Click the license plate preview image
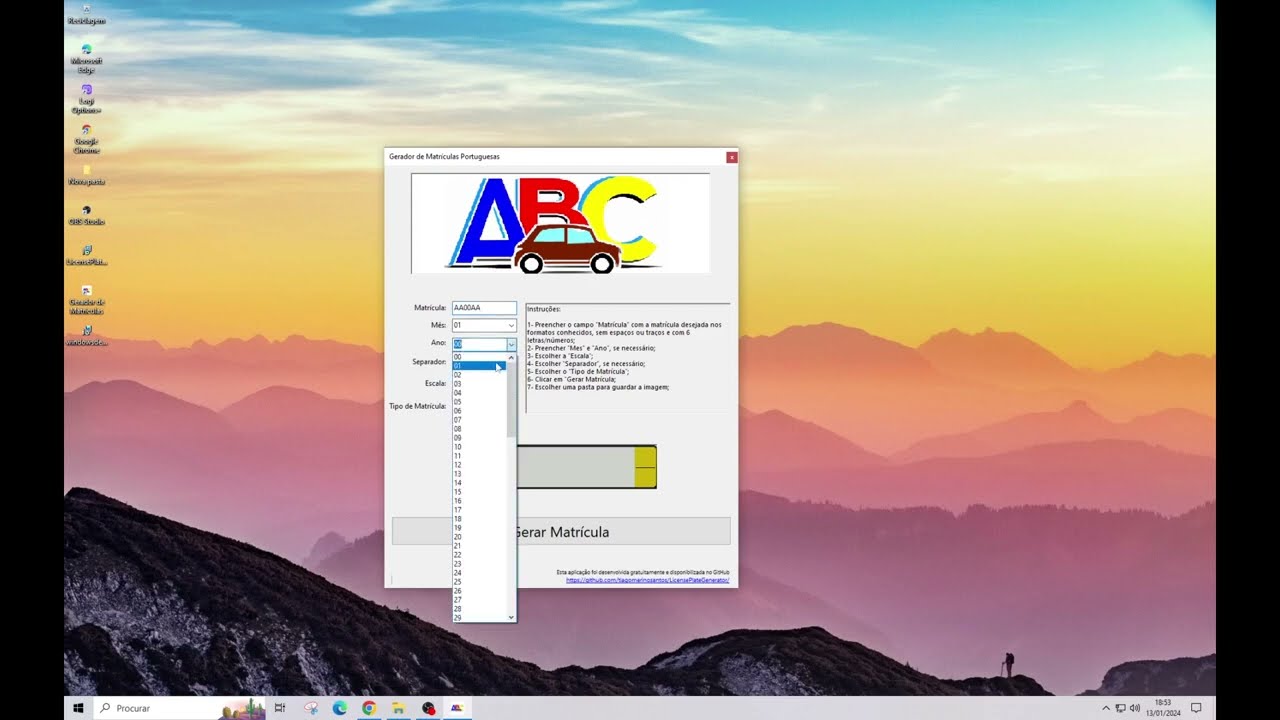 [586, 467]
